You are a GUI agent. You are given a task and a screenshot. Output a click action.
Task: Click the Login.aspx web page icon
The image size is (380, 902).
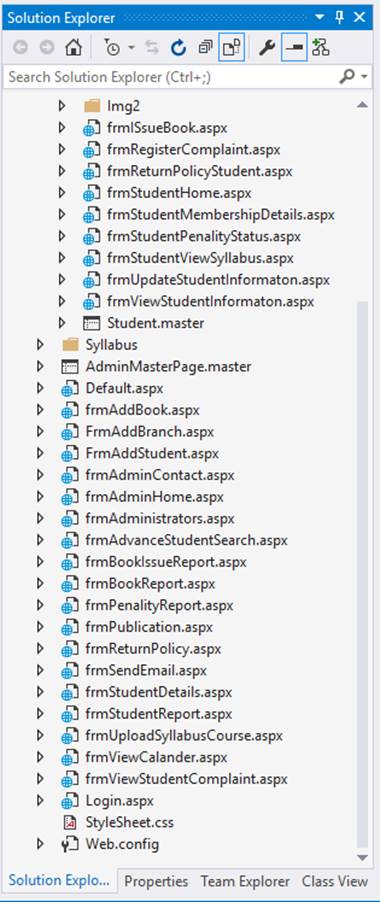point(70,801)
